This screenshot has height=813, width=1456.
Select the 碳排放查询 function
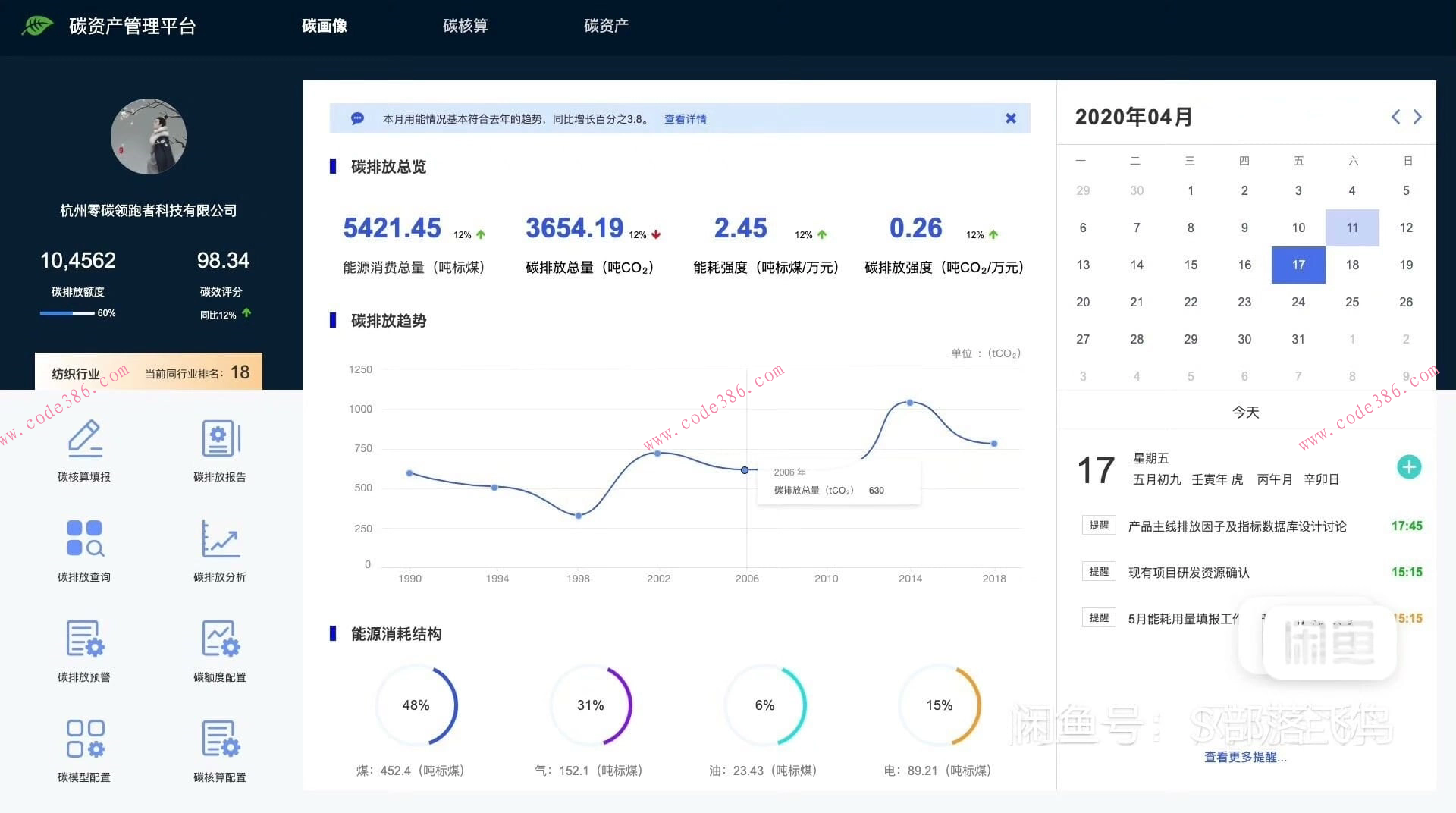tap(84, 550)
